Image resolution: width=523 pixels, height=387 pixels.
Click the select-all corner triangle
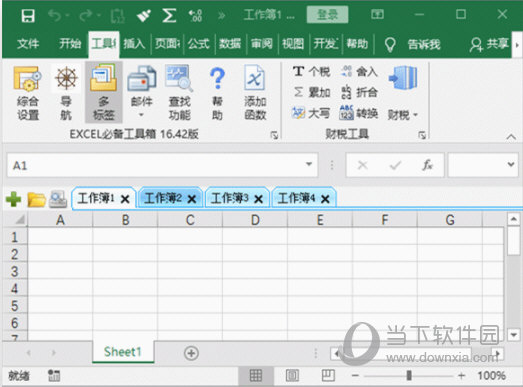[20, 220]
